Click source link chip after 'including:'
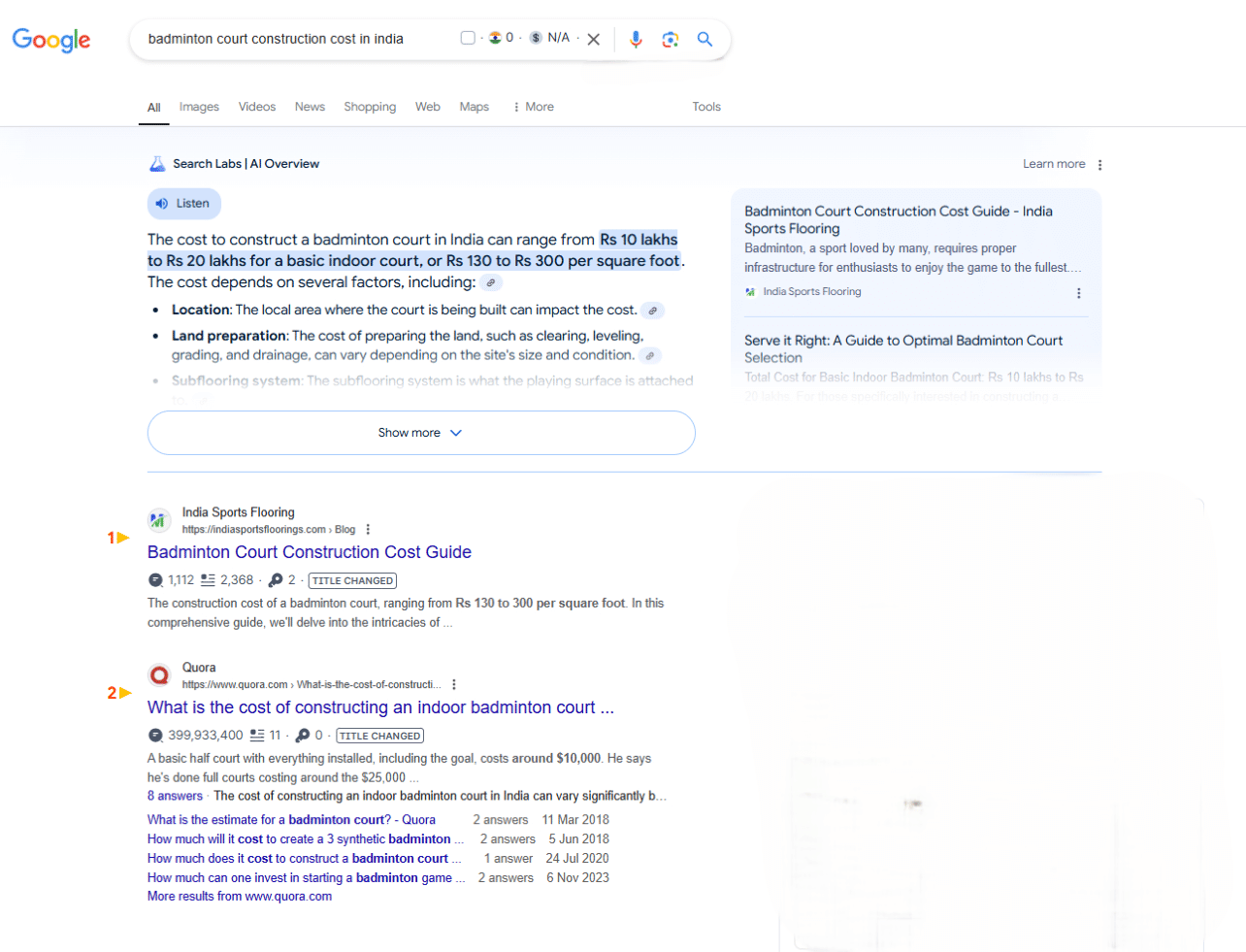This screenshot has height=952, width=1246. coord(492,282)
